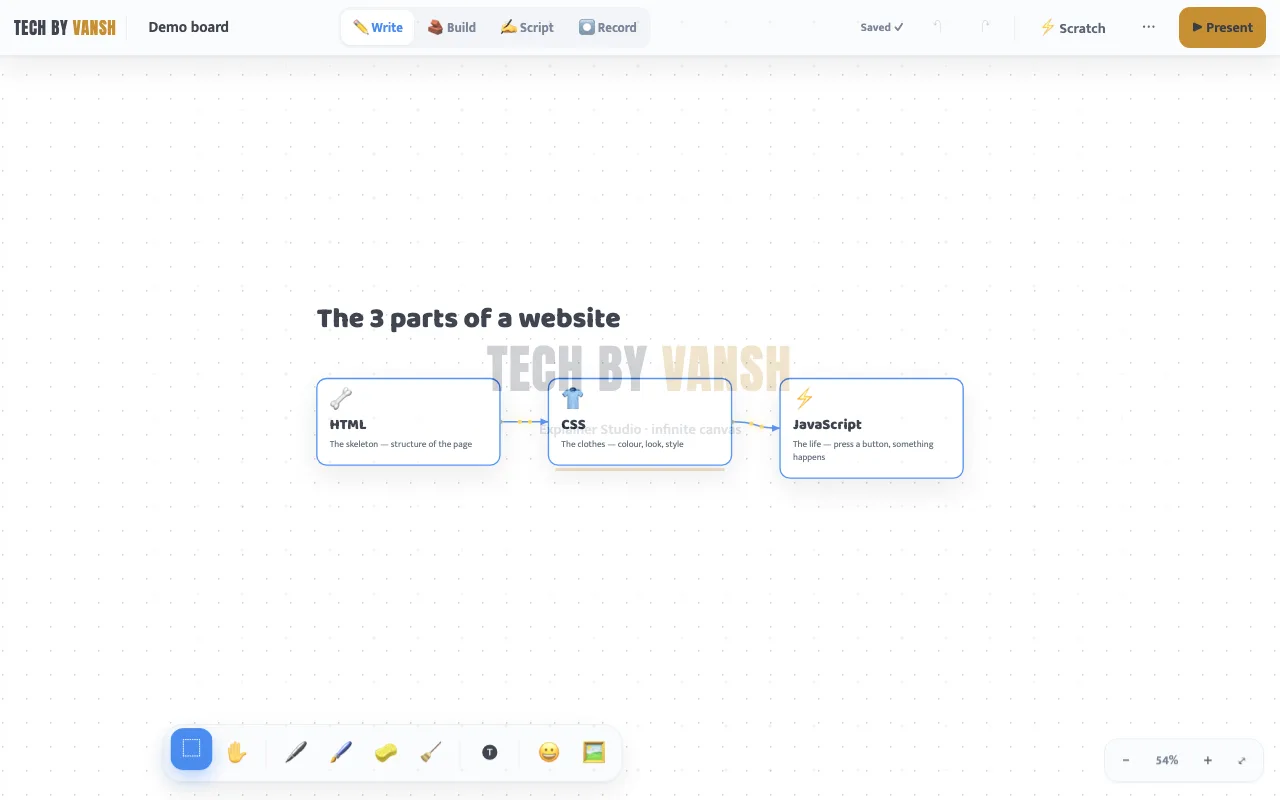Select the Broom clear tool
Screen dimensions: 1280x800
click(430, 752)
